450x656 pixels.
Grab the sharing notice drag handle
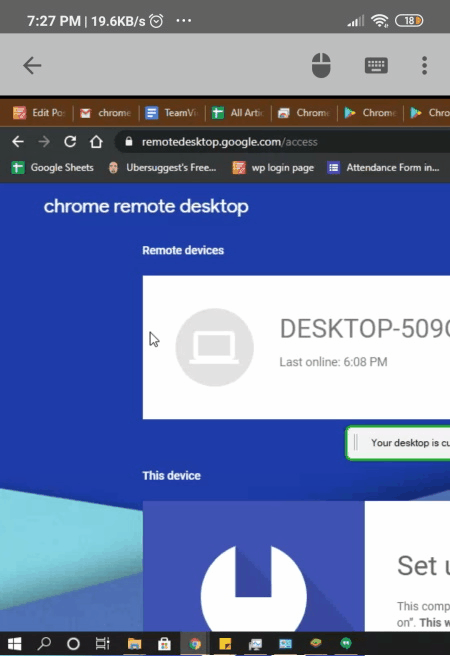pos(356,443)
